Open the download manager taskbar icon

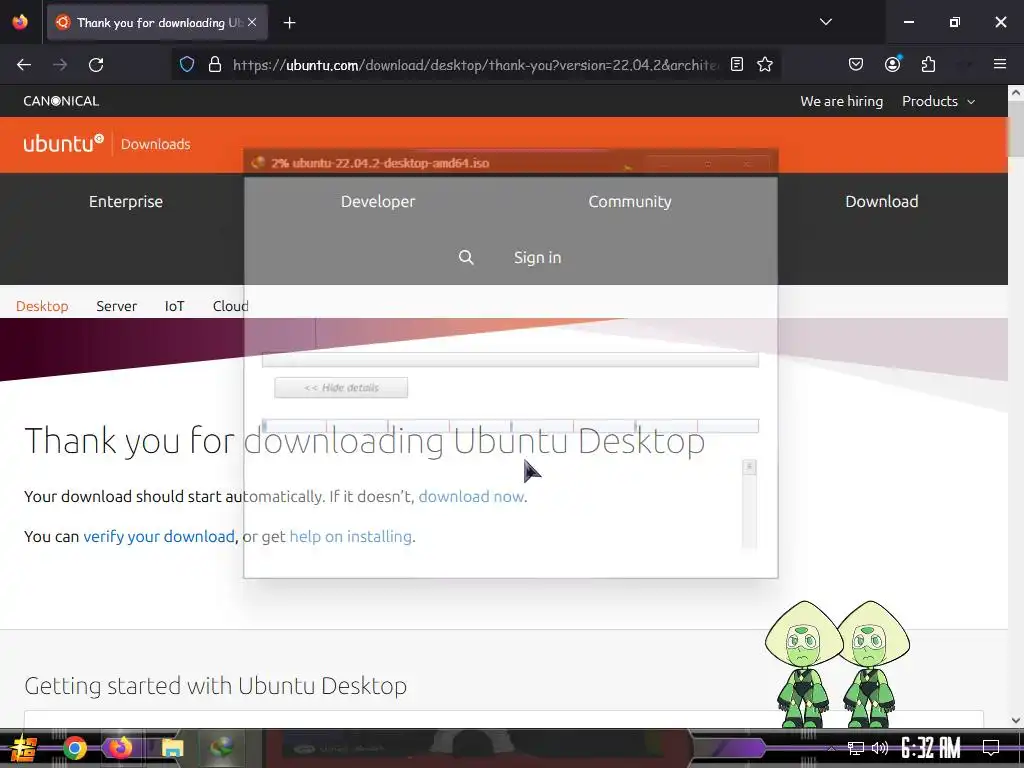[x=221, y=748]
